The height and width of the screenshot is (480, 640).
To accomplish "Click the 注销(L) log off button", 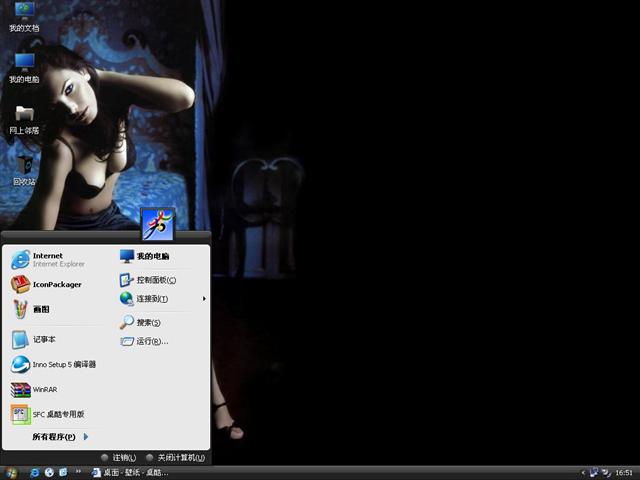I will click(119, 458).
